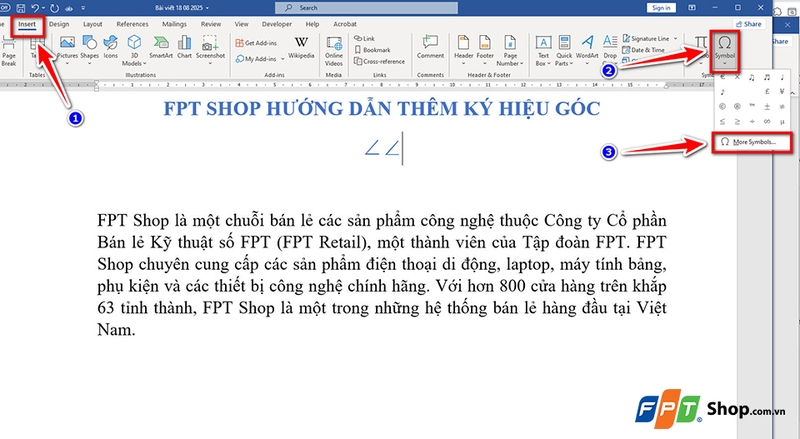Switch to the Design tab

tap(59, 24)
